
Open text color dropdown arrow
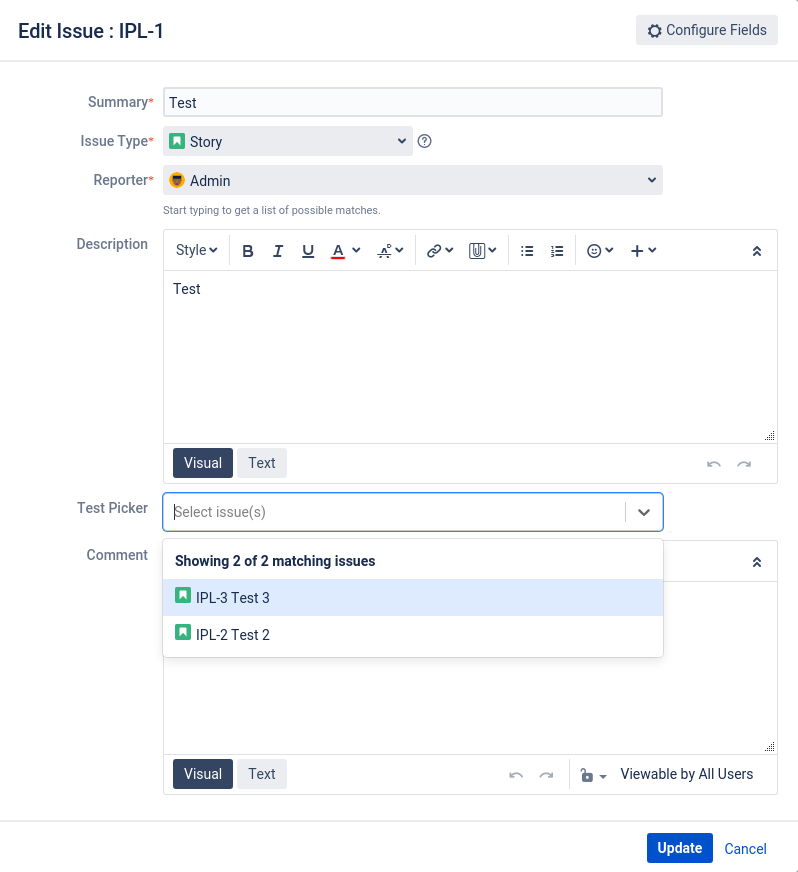click(356, 250)
